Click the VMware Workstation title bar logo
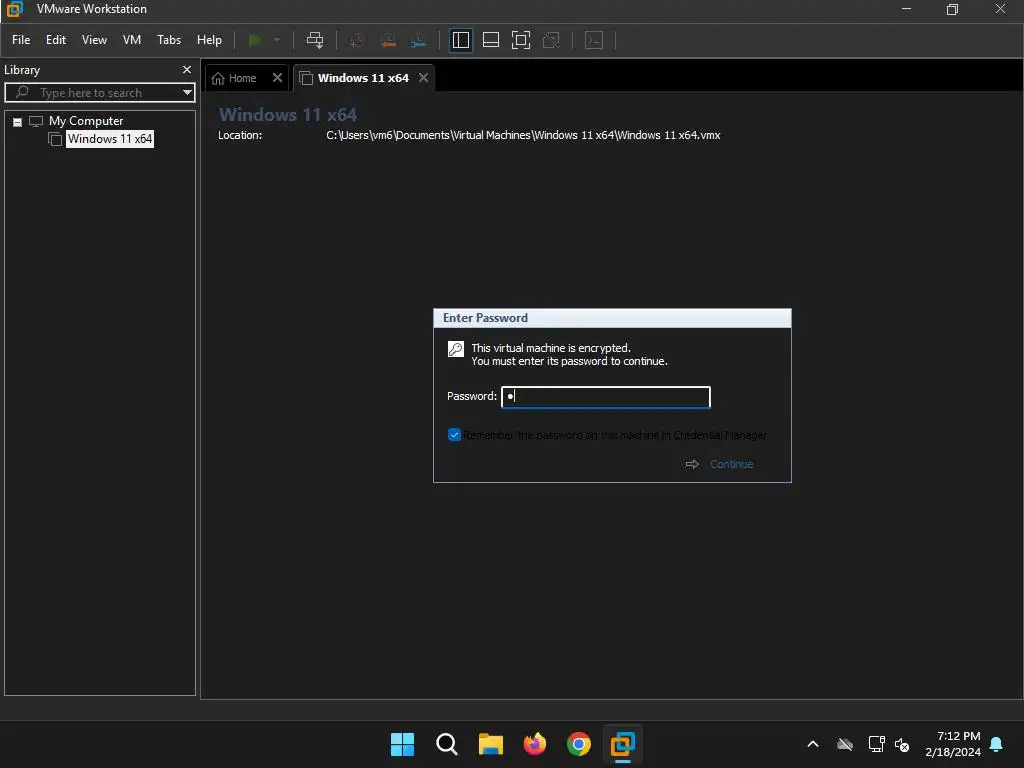The width and height of the screenshot is (1024, 768). point(14,9)
